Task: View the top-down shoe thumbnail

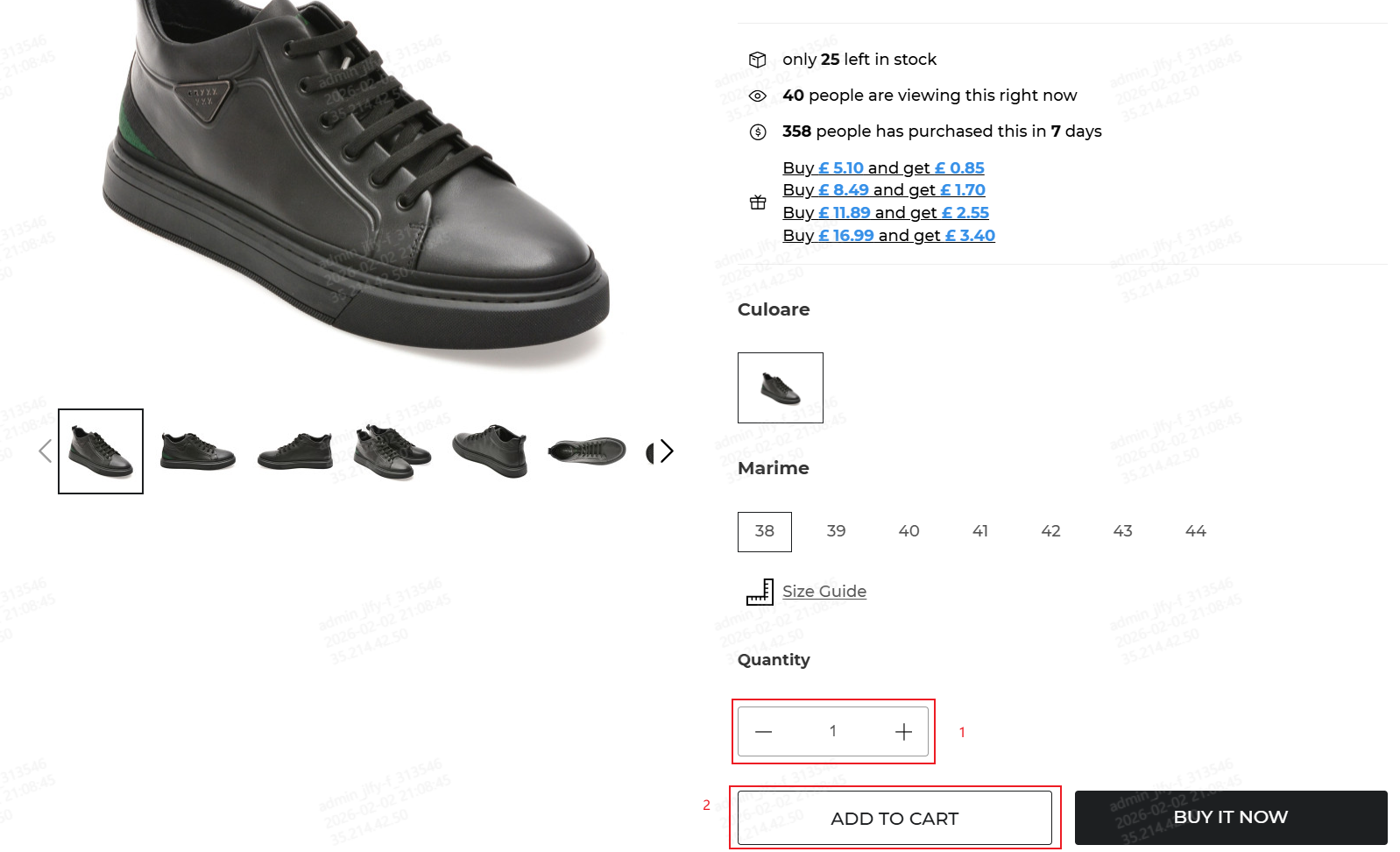Action: point(586,451)
